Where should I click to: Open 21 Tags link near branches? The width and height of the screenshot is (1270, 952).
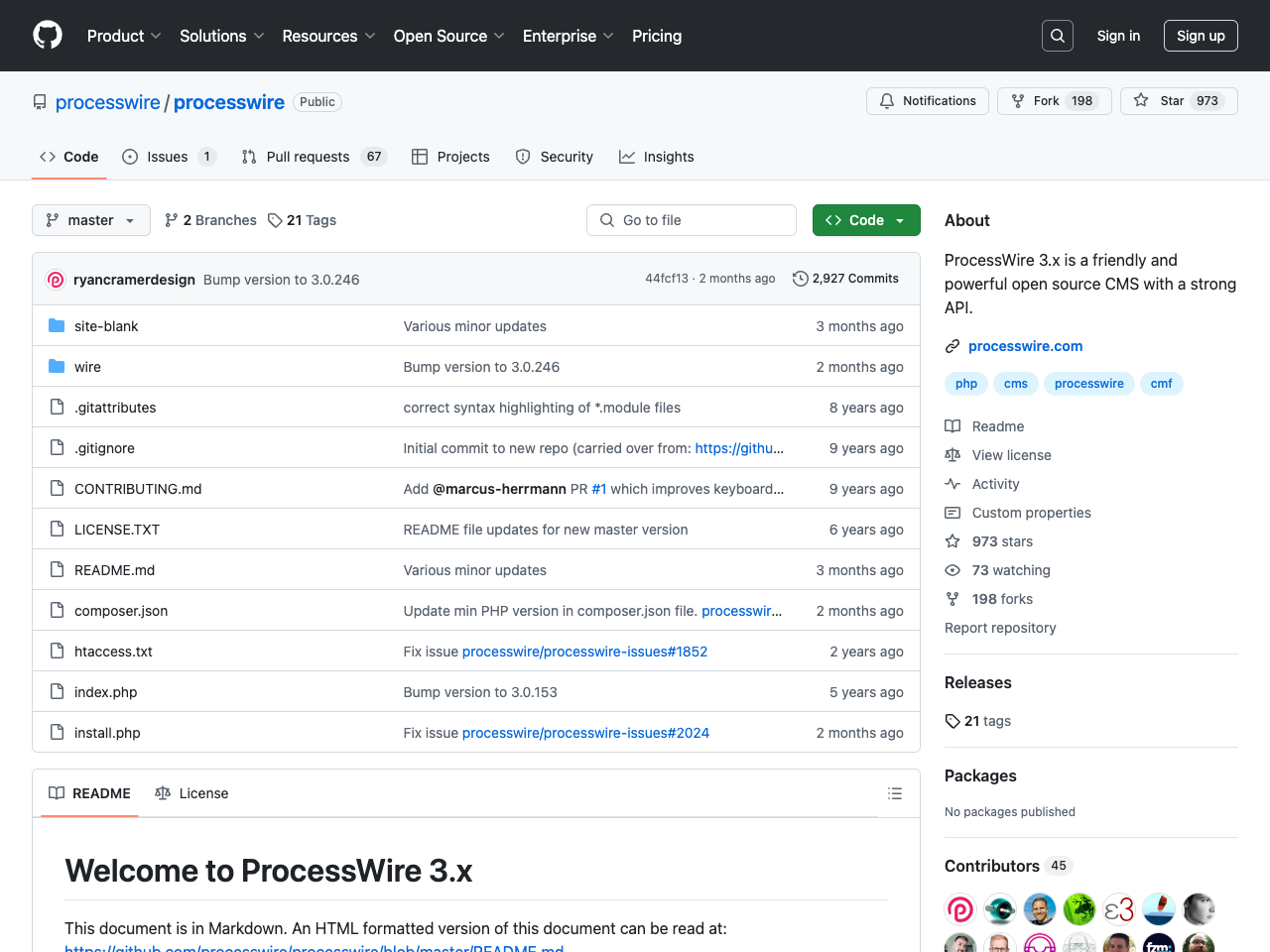click(x=302, y=220)
